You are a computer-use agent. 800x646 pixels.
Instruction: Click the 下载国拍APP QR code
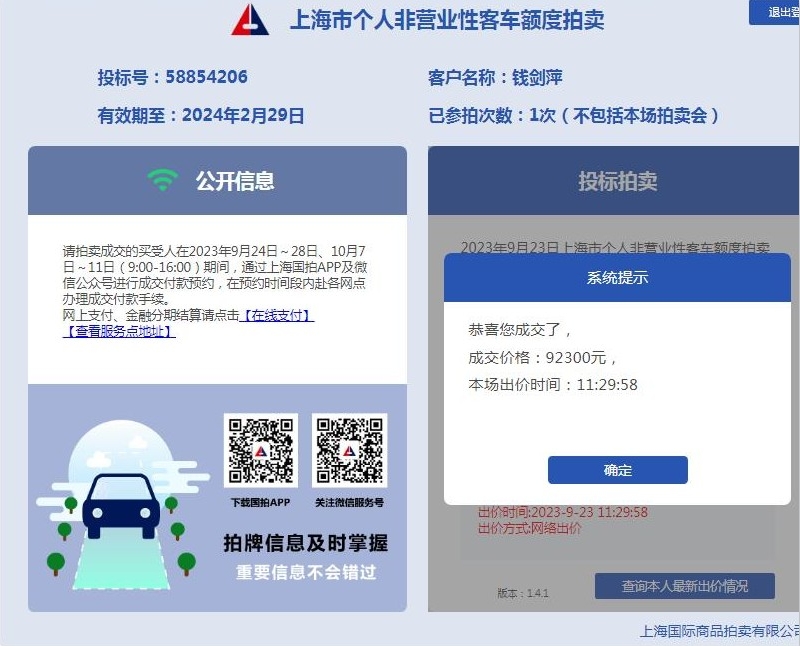pos(261,451)
